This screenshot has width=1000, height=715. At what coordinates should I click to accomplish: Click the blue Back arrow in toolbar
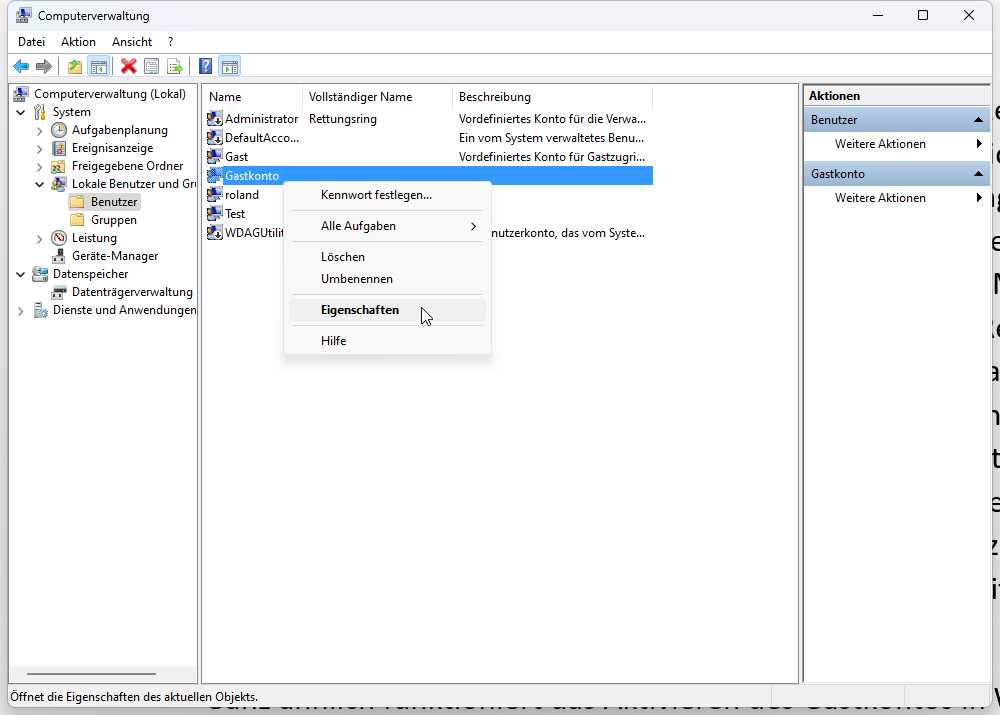pos(21,67)
